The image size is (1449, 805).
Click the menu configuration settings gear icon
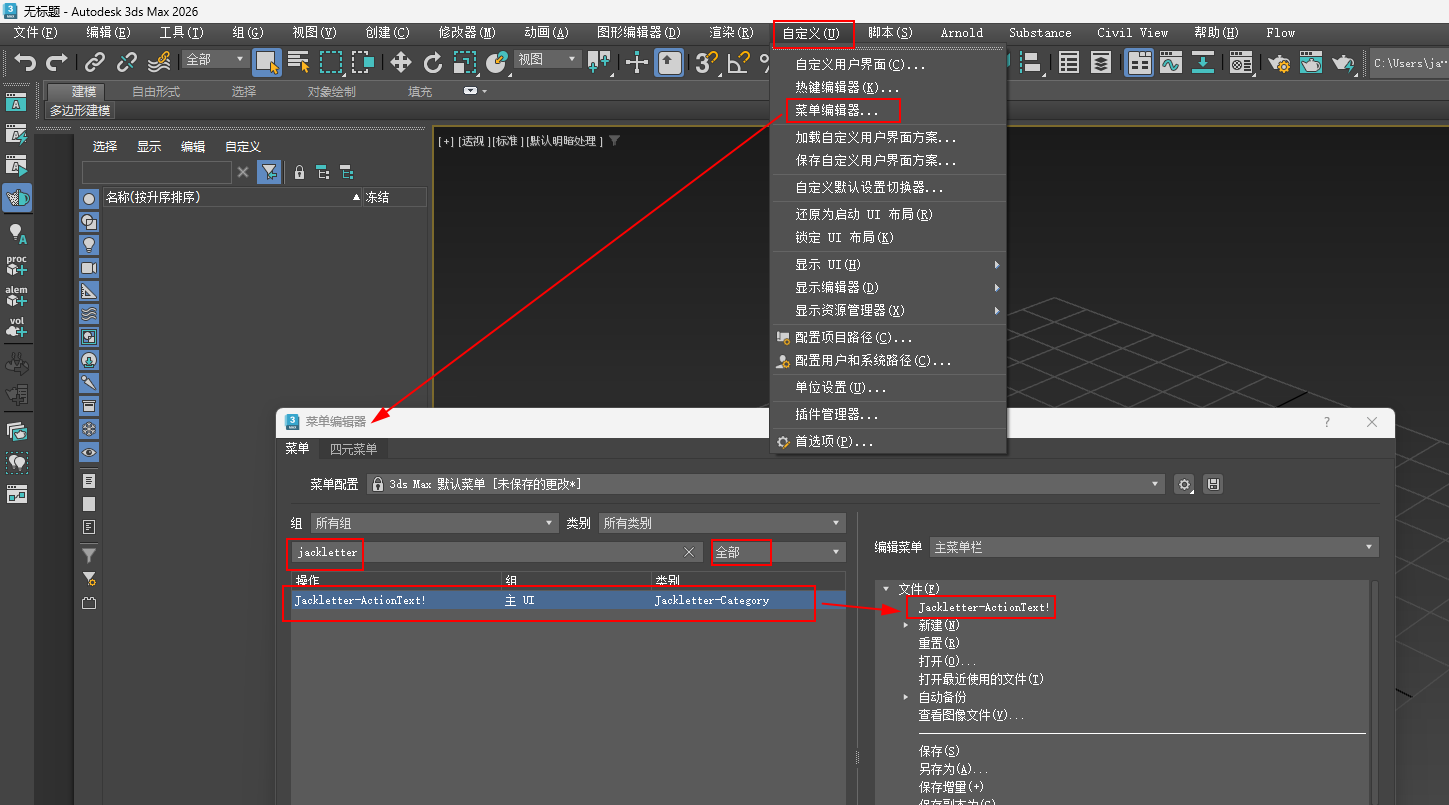[1185, 484]
